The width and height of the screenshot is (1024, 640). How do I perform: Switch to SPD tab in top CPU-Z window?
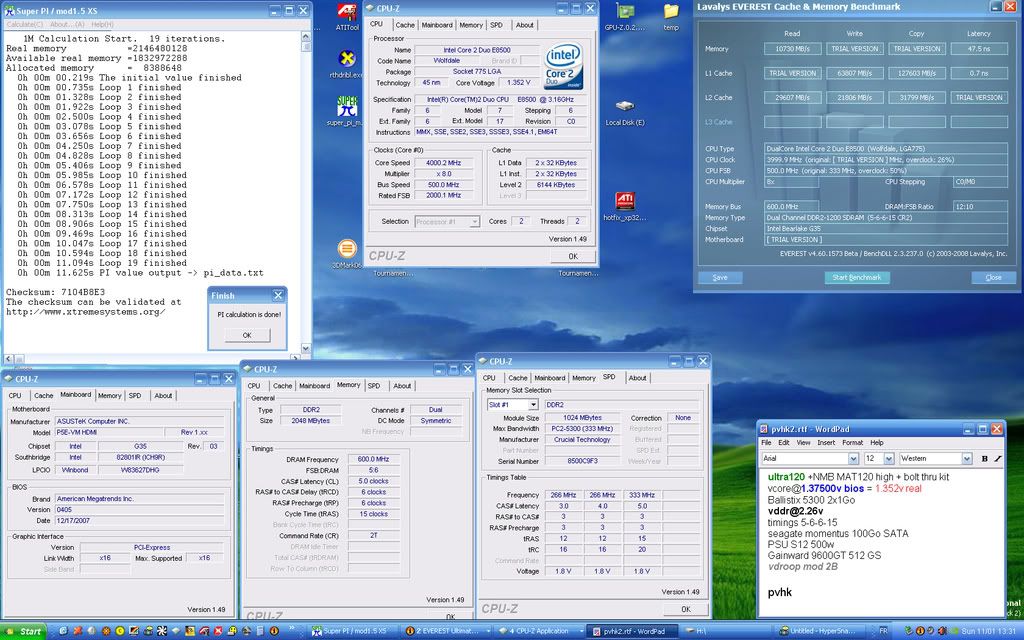pyautogui.click(x=496, y=25)
